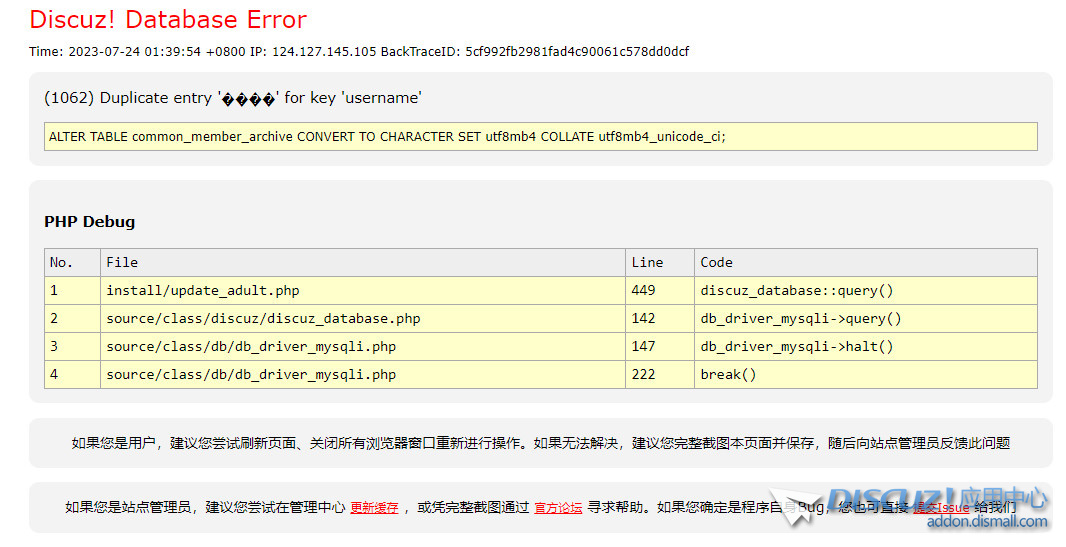Screen dimensions: 1066x547
Task: Open the 提交Issue link
Action: pos(941,508)
